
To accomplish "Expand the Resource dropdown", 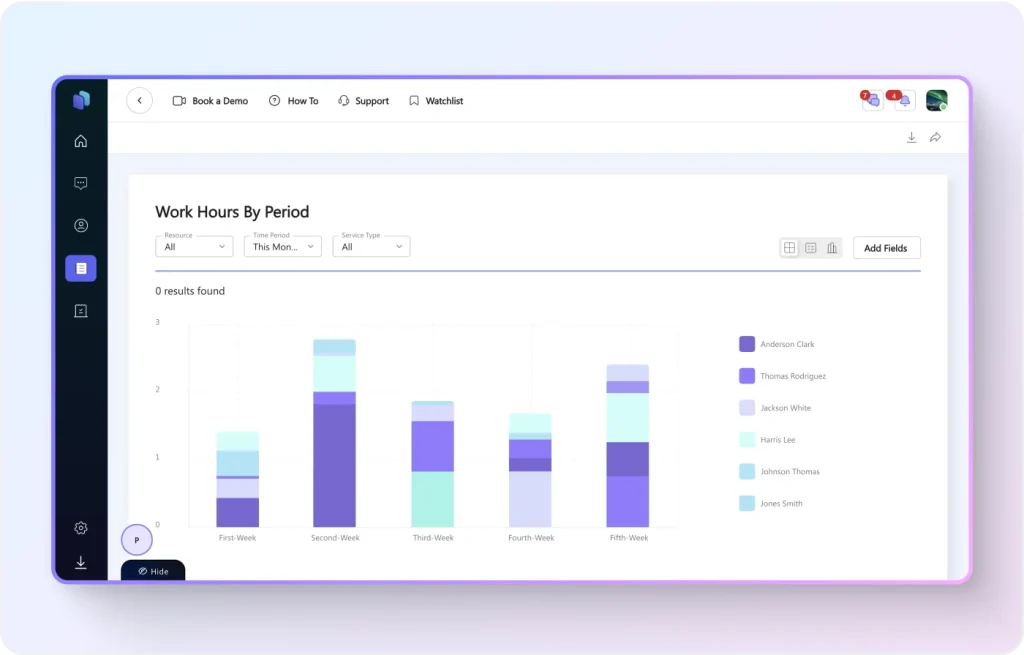I will [194, 246].
